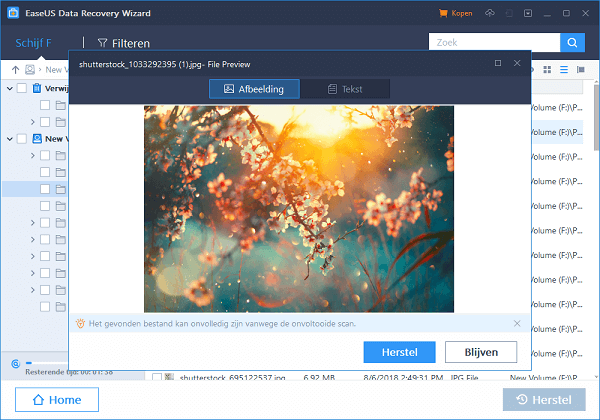Collapse the New Volume tree node

[x=9, y=138]
